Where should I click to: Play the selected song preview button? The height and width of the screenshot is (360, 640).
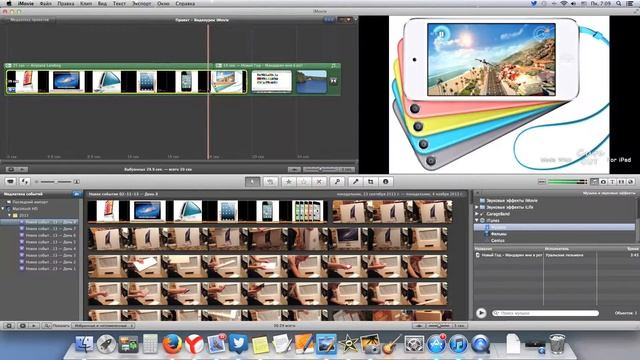481,313
